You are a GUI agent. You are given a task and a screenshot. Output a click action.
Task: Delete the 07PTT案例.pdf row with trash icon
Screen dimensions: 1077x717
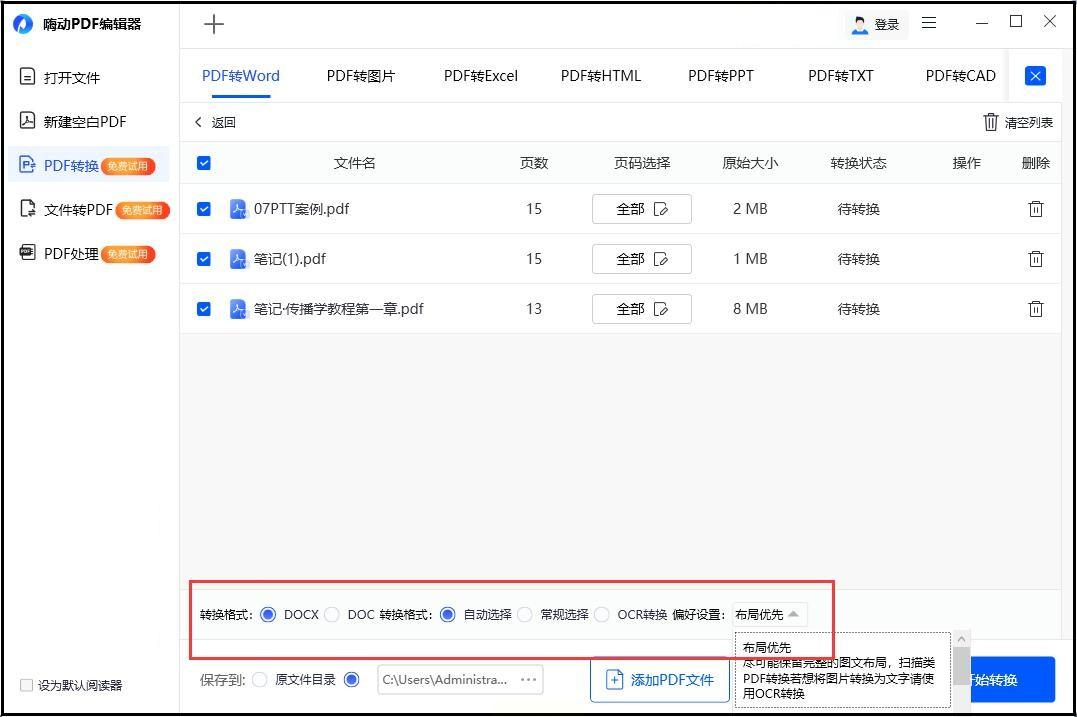click(x=1035, y=209)
